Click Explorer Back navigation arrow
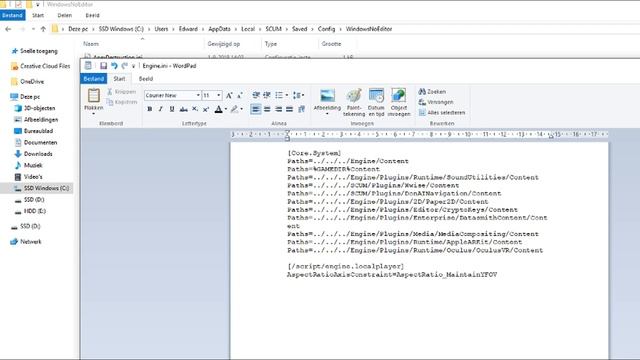The height and width of the screenshot is (360, 640). (x=8, y=29)
